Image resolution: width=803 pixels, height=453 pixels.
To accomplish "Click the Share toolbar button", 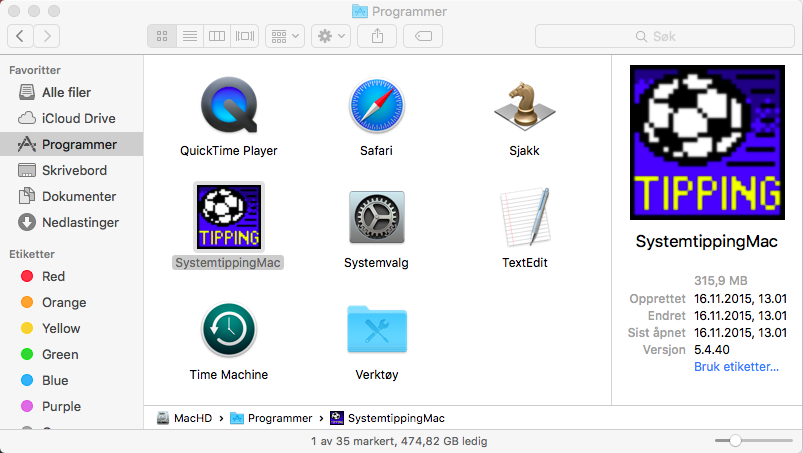I will pos(377,36).
